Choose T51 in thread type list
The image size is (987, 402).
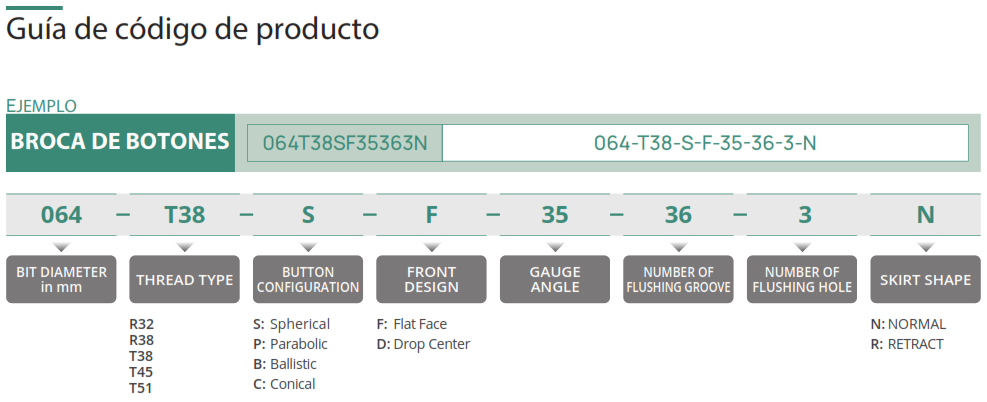[x=141, y=388]
